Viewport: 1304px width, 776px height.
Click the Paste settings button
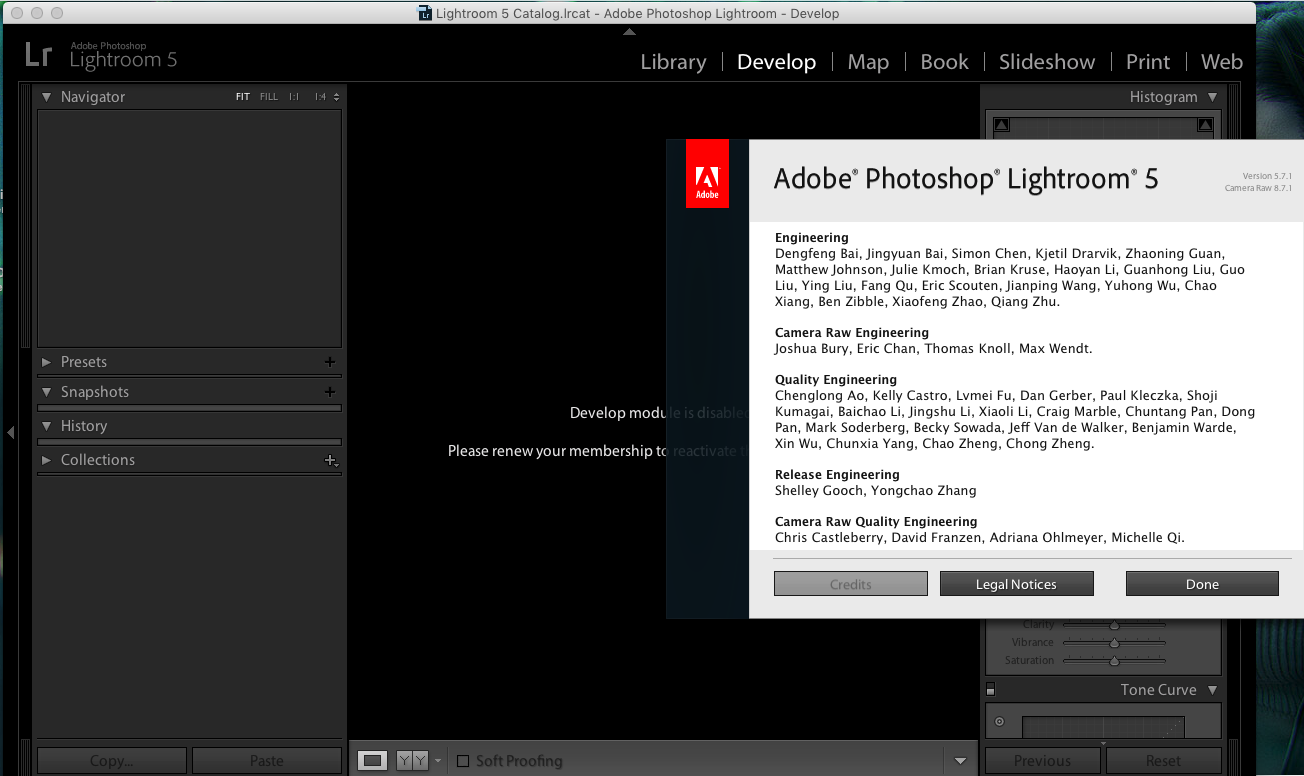click(267, 761)
